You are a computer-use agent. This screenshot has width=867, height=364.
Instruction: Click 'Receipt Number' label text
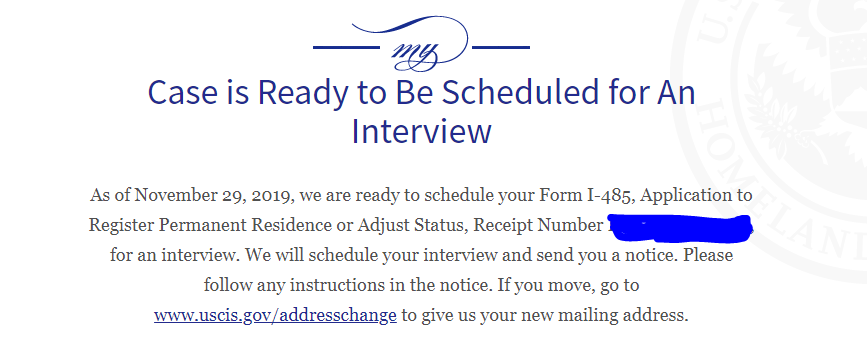click(x=538, y=226)
